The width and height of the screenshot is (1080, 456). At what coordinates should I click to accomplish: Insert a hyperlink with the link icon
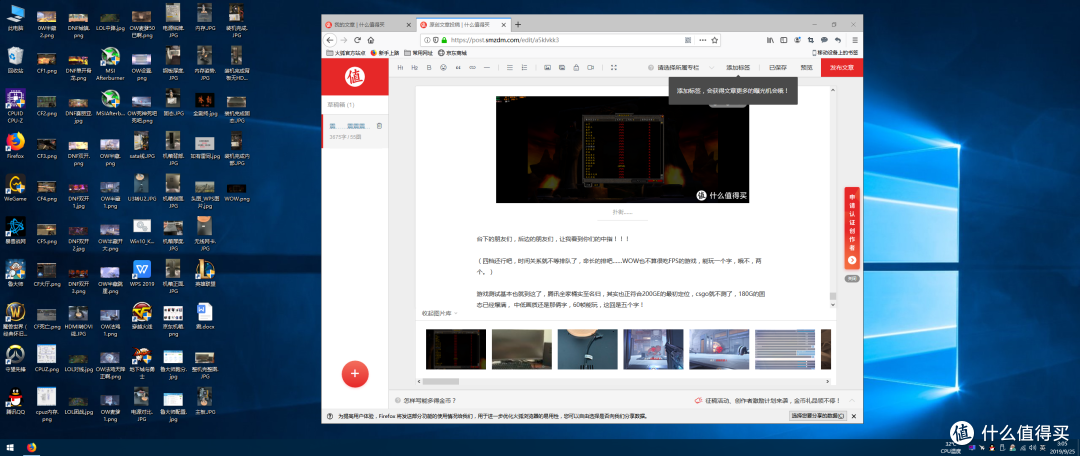[472, 68]
